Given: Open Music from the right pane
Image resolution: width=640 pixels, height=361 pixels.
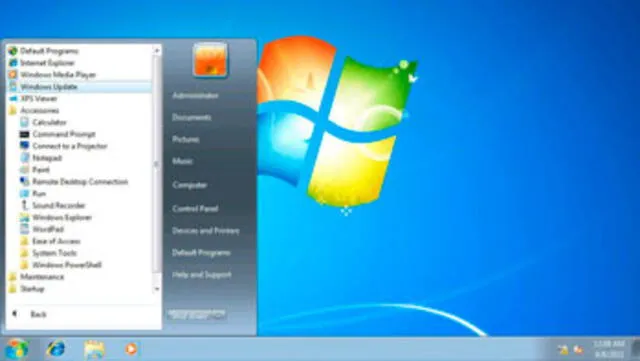Looking at the screenshot, I should click(182, 161).
